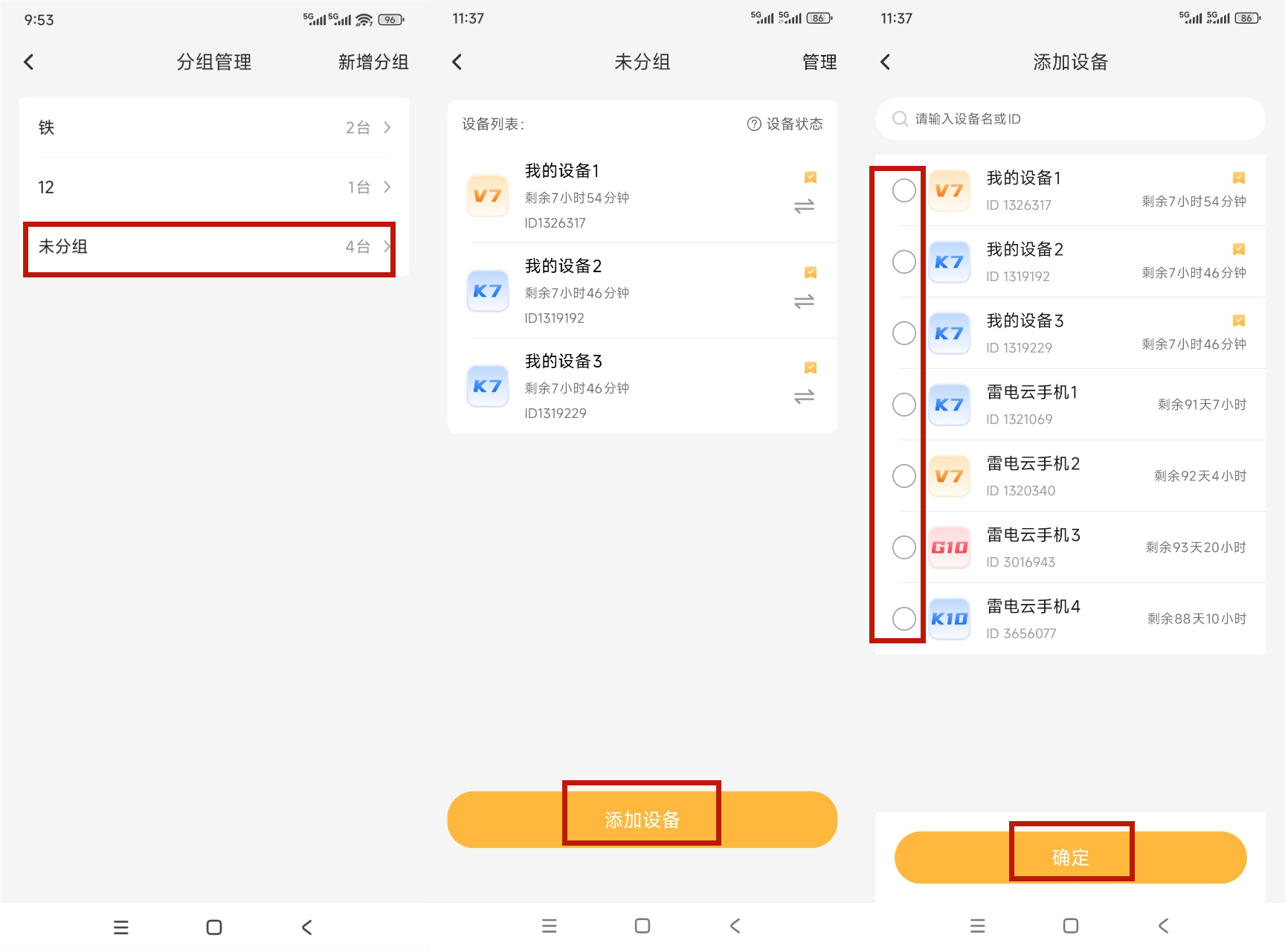Tap the swap icon for 我的设备1
The image size is (1285, 952).
point(804,206)
